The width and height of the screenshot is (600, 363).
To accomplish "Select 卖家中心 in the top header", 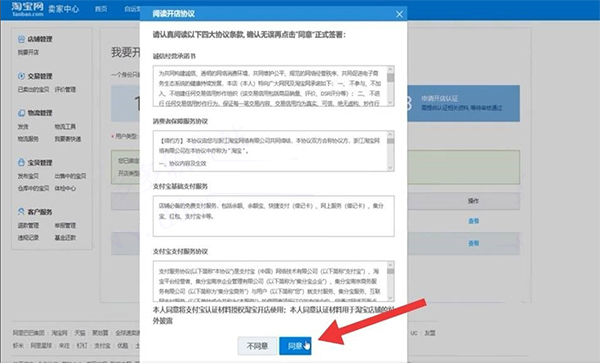I will pyautogui.click(x=64, y=9).
